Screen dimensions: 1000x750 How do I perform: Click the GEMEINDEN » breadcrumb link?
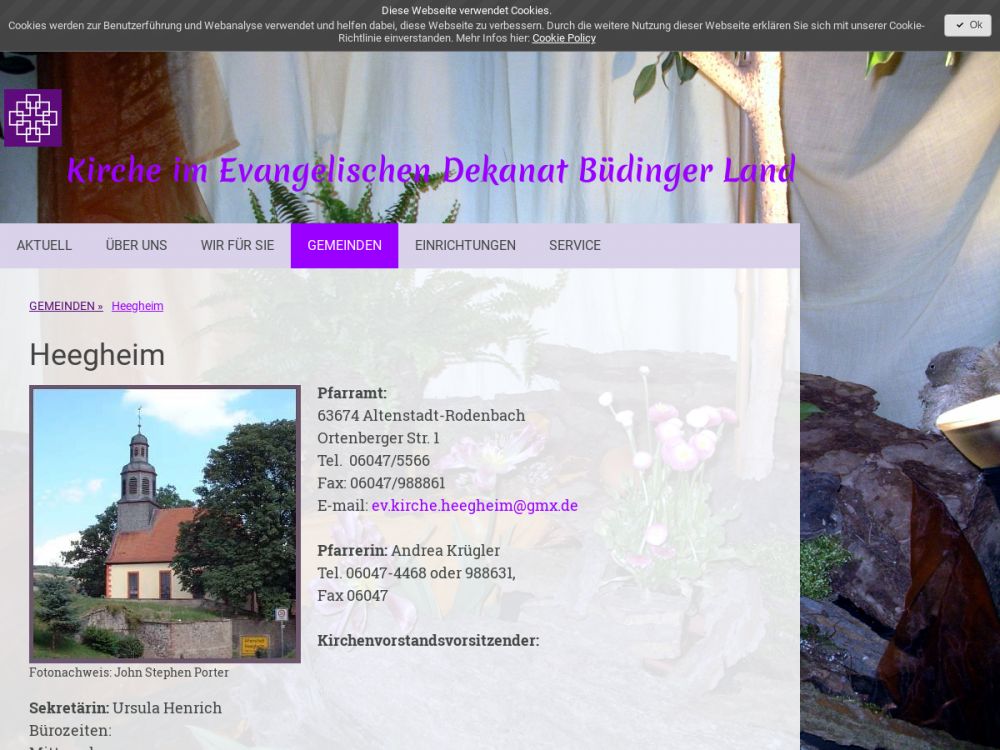66,306
